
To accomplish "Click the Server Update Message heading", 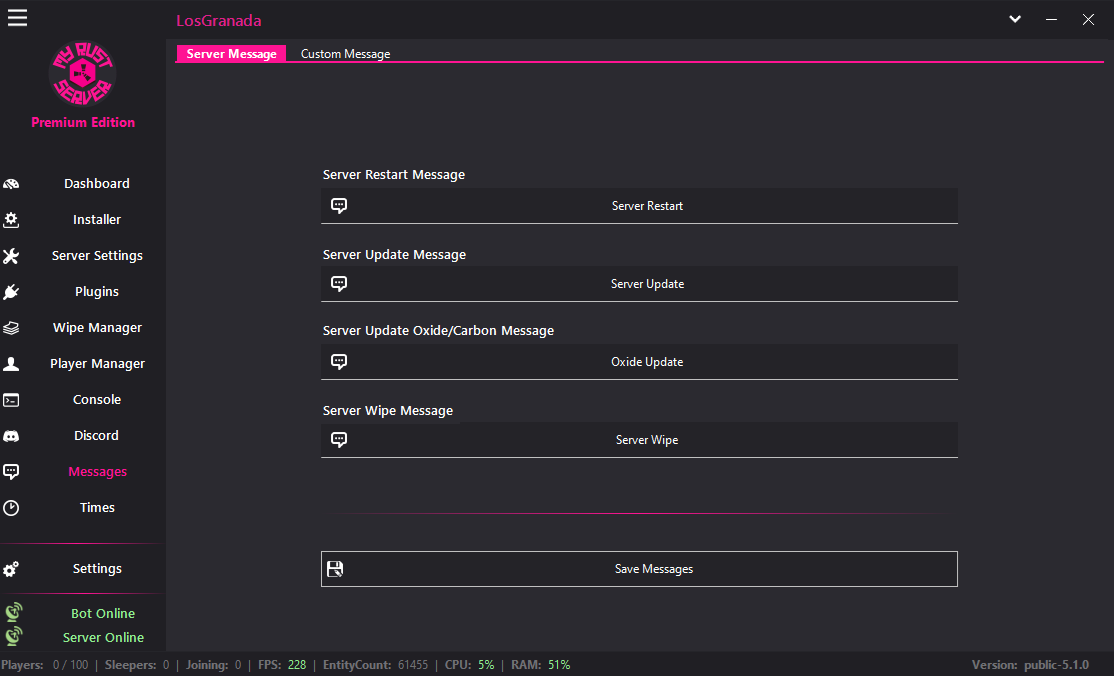I will tap(394, 254).
